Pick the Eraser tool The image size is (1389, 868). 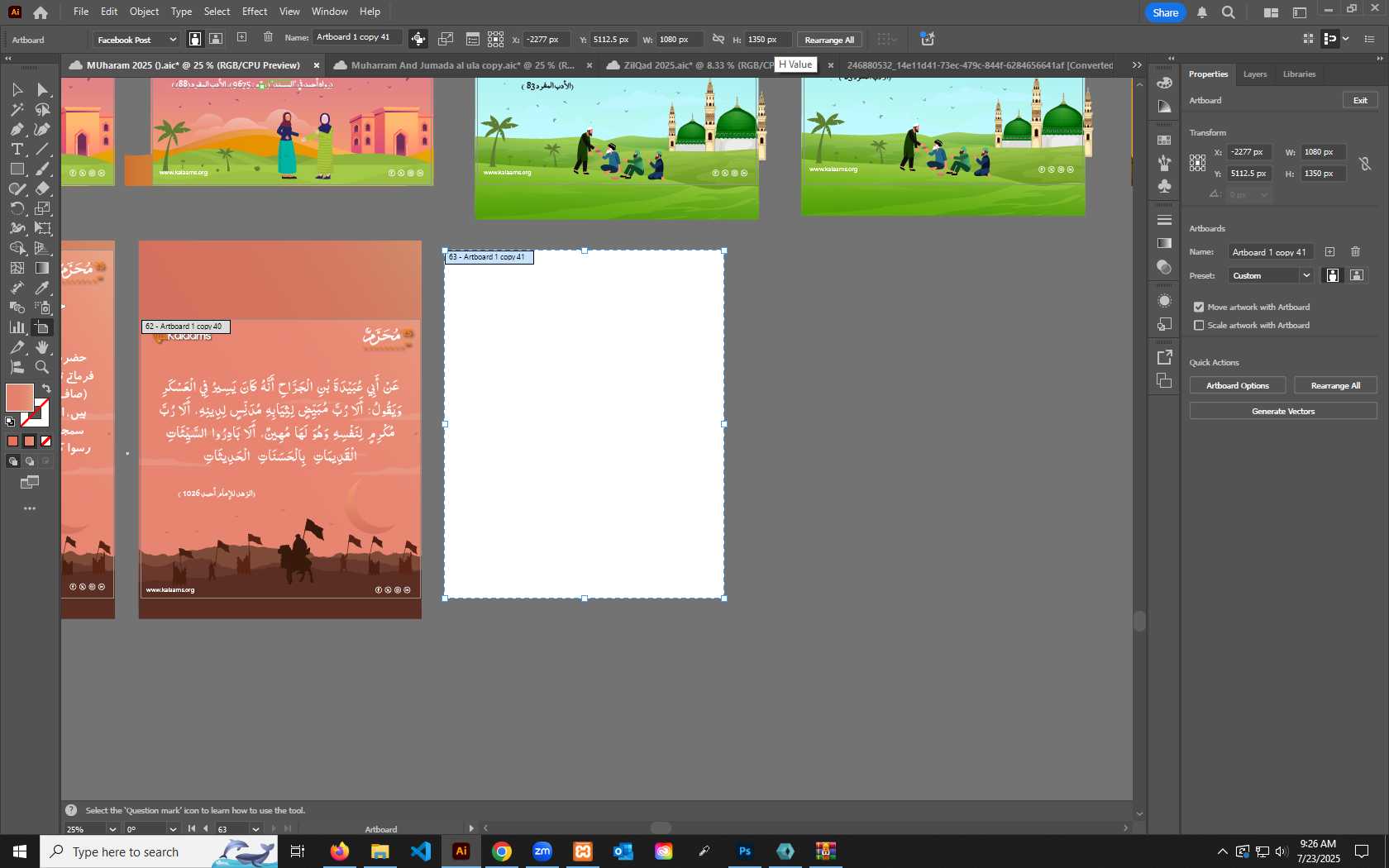pos(43,188)
